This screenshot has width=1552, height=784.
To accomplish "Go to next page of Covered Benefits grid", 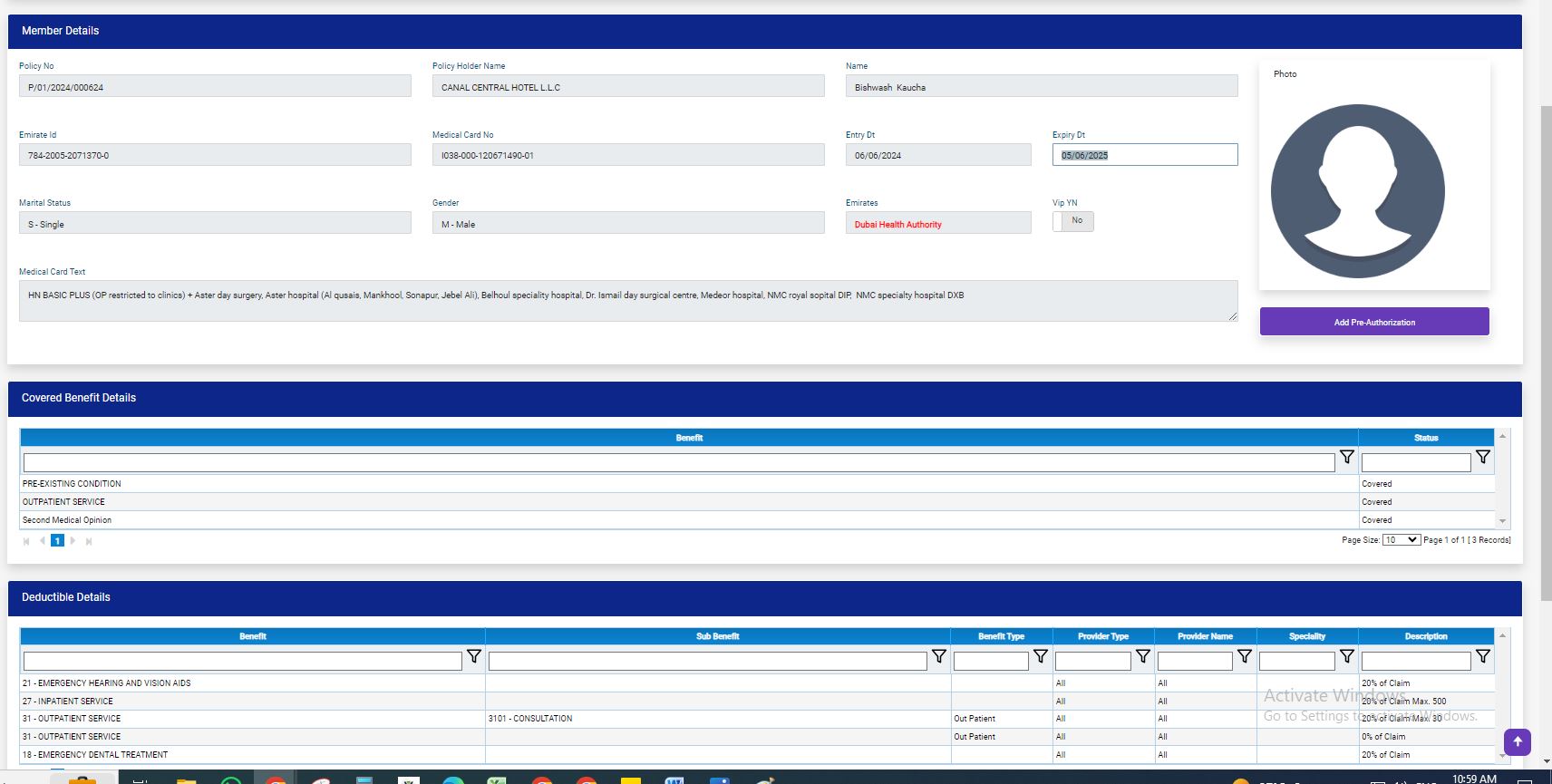I will point(73,541).
